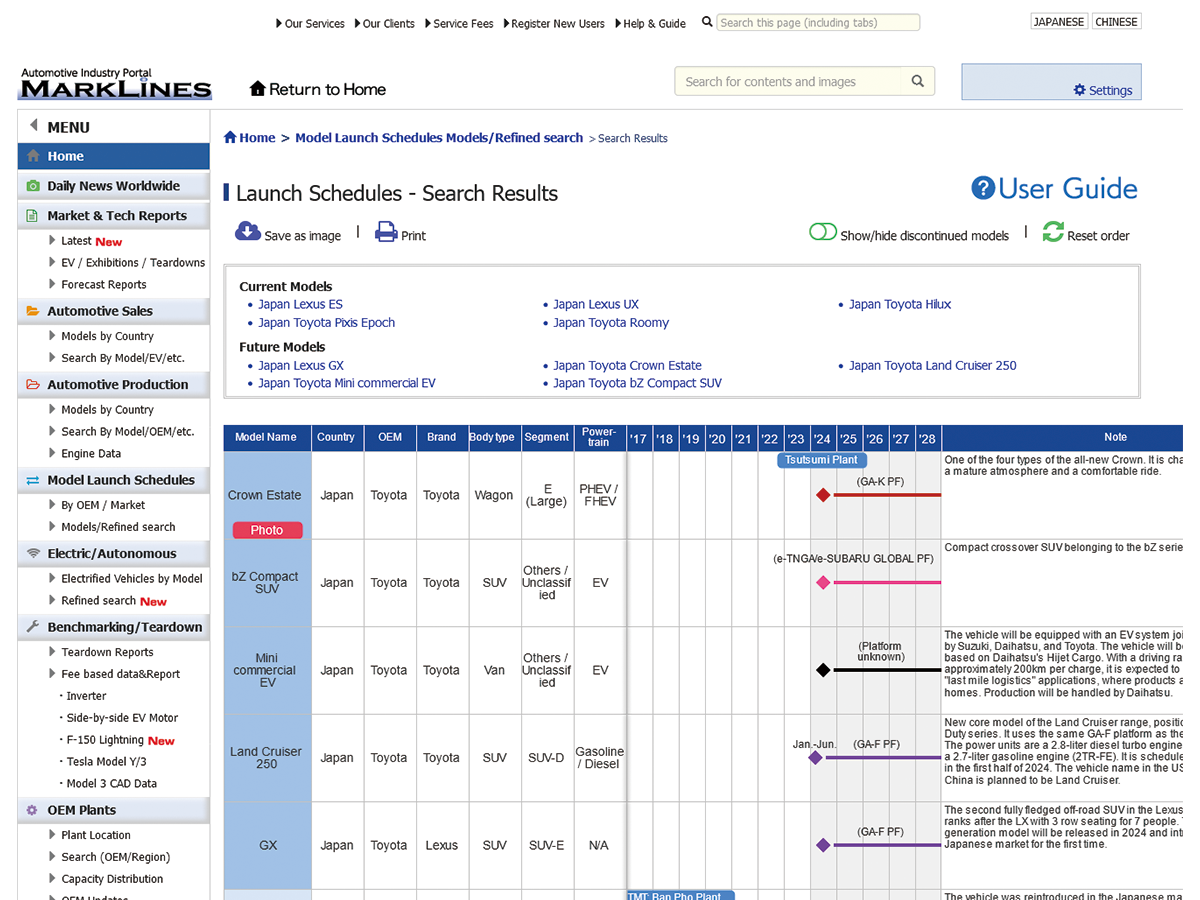Expand Our Clients top menu
1200x900 pixels.
click(384, 23)
